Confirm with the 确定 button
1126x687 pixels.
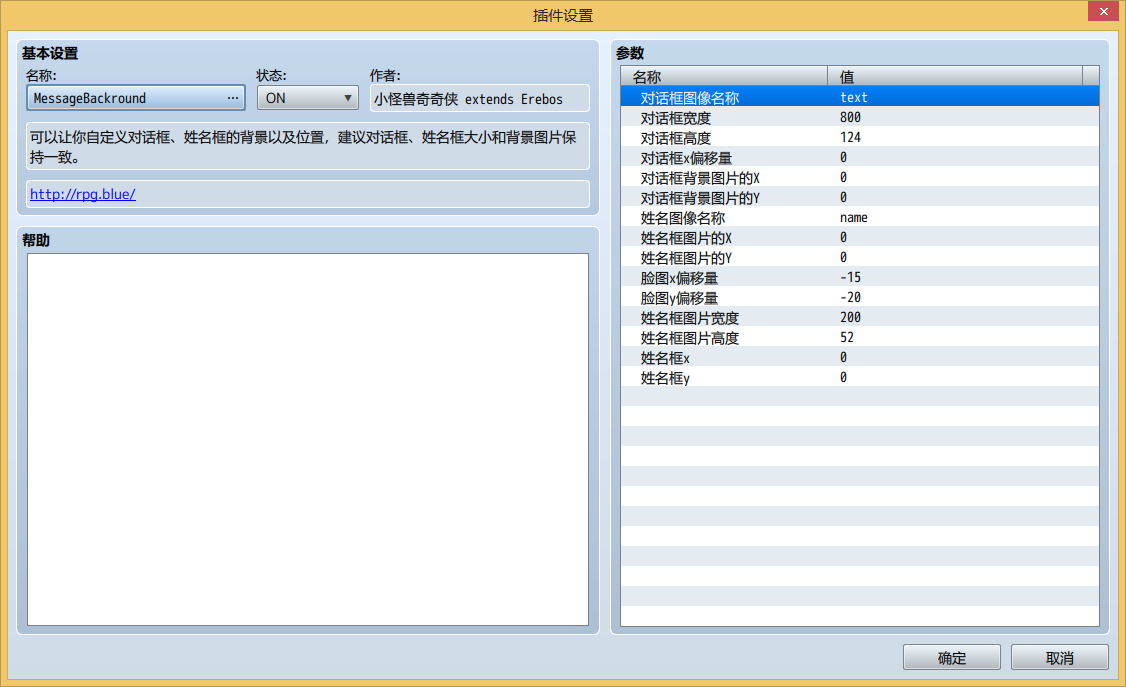pyautogui.click(x=951, y=657)
